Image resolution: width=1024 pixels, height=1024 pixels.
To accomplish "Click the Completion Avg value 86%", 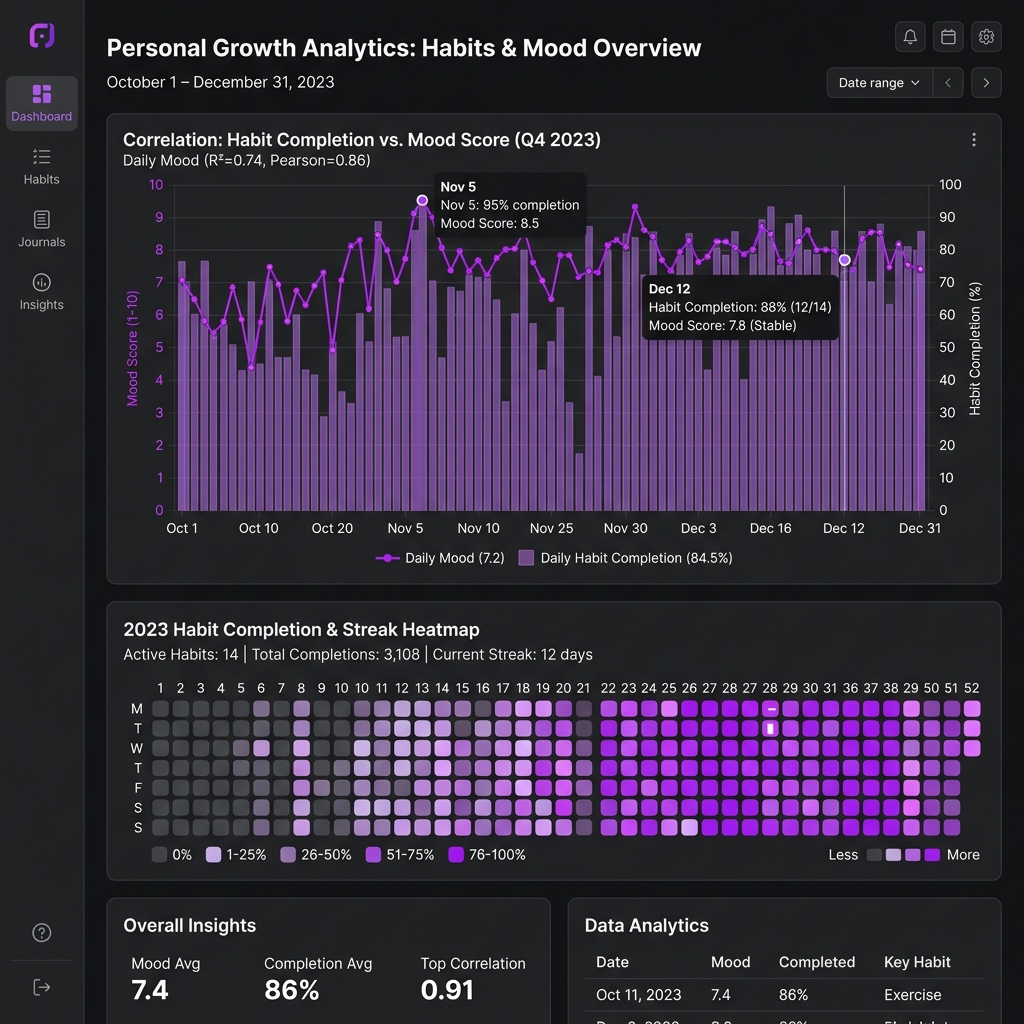I will (291, 990).
